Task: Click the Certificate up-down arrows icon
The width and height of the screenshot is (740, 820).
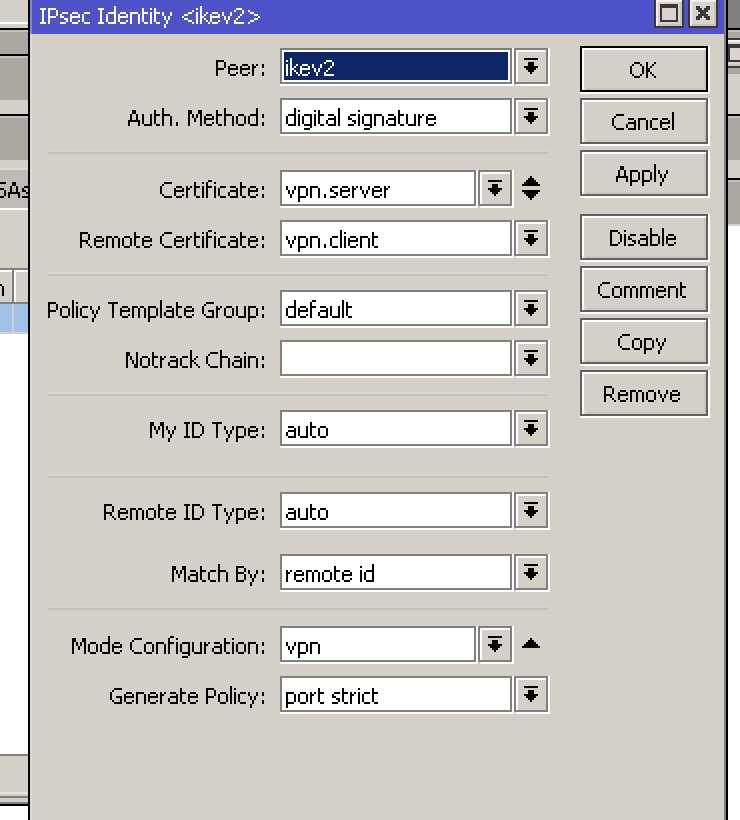Action: [531, 189]
